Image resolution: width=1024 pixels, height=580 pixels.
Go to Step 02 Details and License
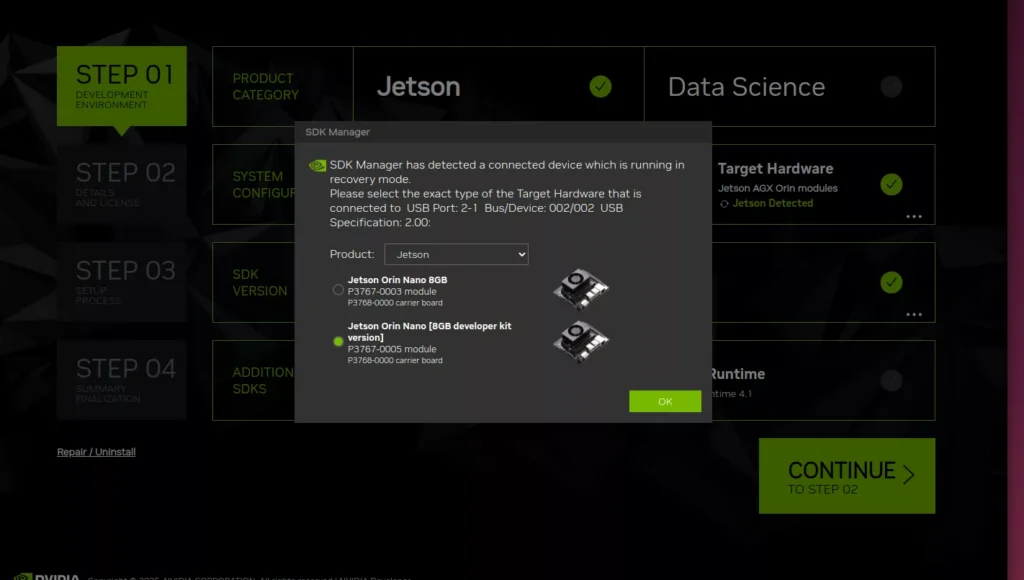click(x=121, y=183)
